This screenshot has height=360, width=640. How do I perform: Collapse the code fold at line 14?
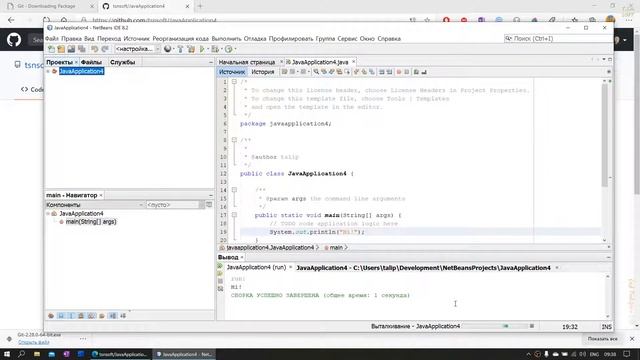click(234, 190)
